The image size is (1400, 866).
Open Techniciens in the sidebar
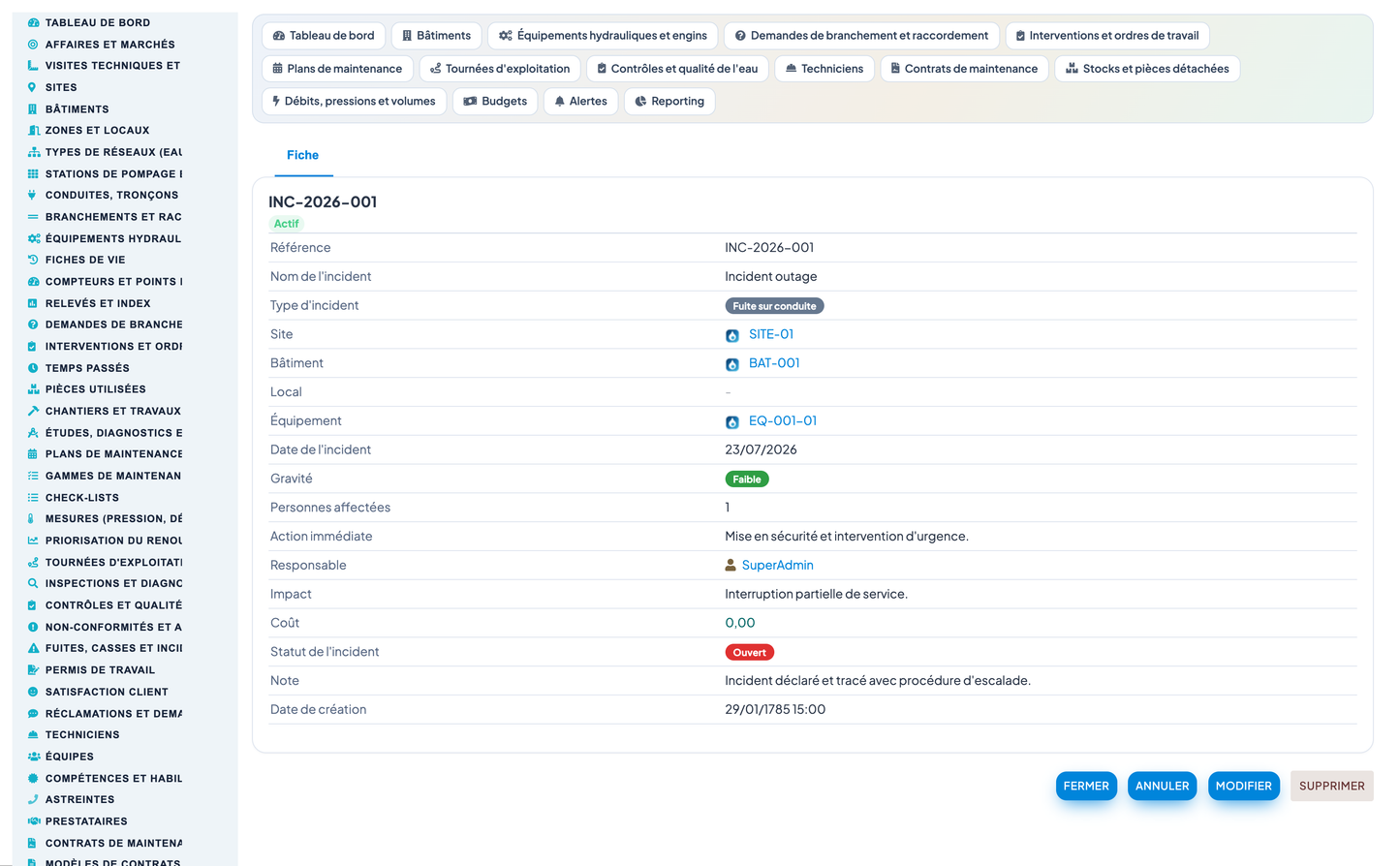pyautogui.click(x=82, y=735)
